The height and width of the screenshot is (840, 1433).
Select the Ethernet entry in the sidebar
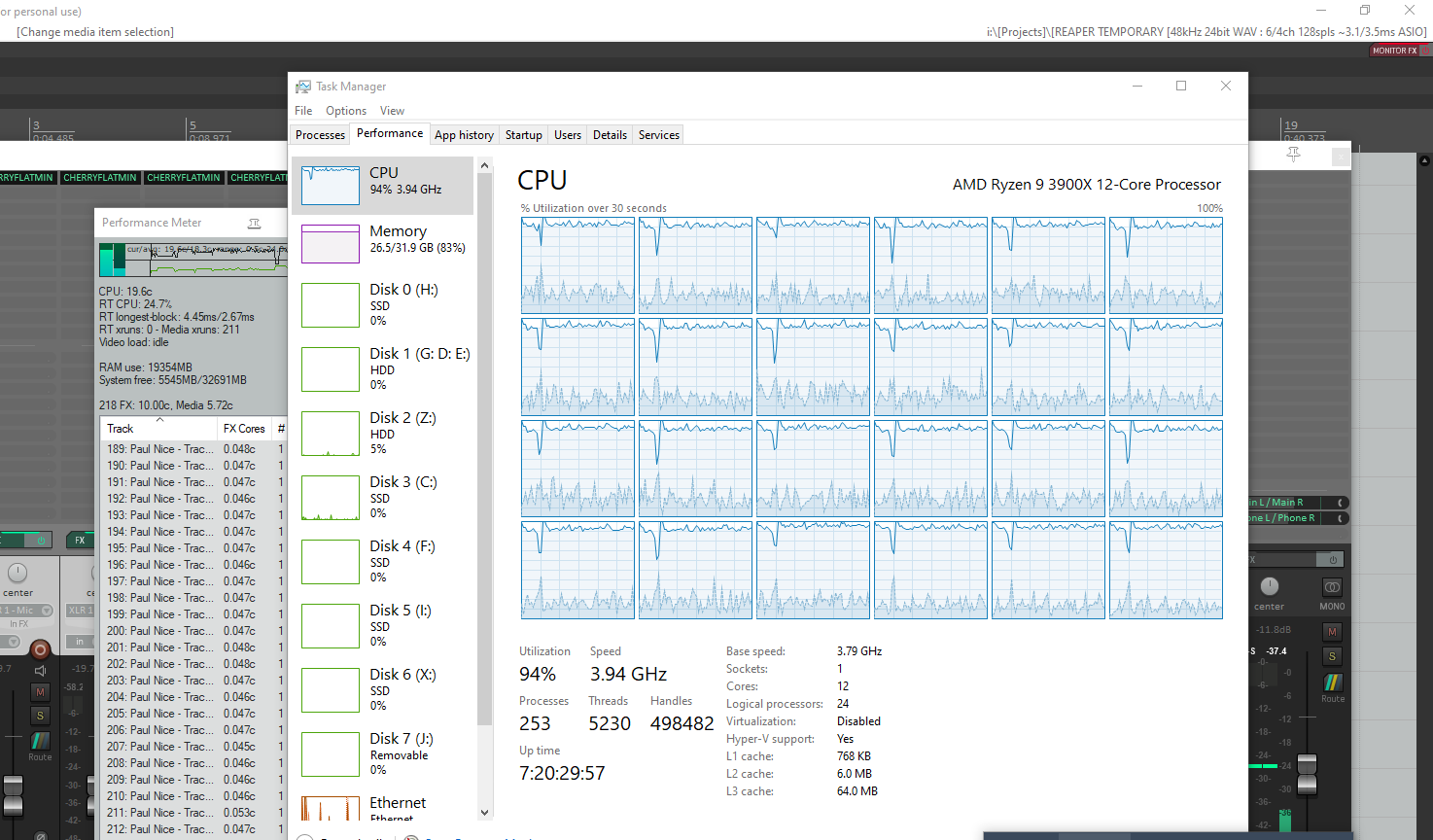point(383,806)
